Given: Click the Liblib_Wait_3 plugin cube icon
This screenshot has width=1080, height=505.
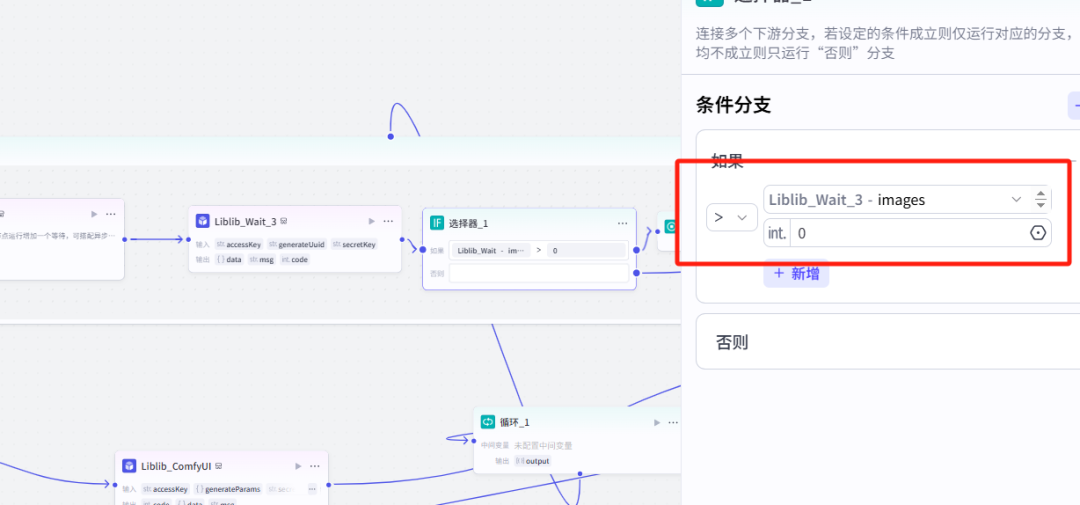Looking at the screenshot, I should pos(202,221).
